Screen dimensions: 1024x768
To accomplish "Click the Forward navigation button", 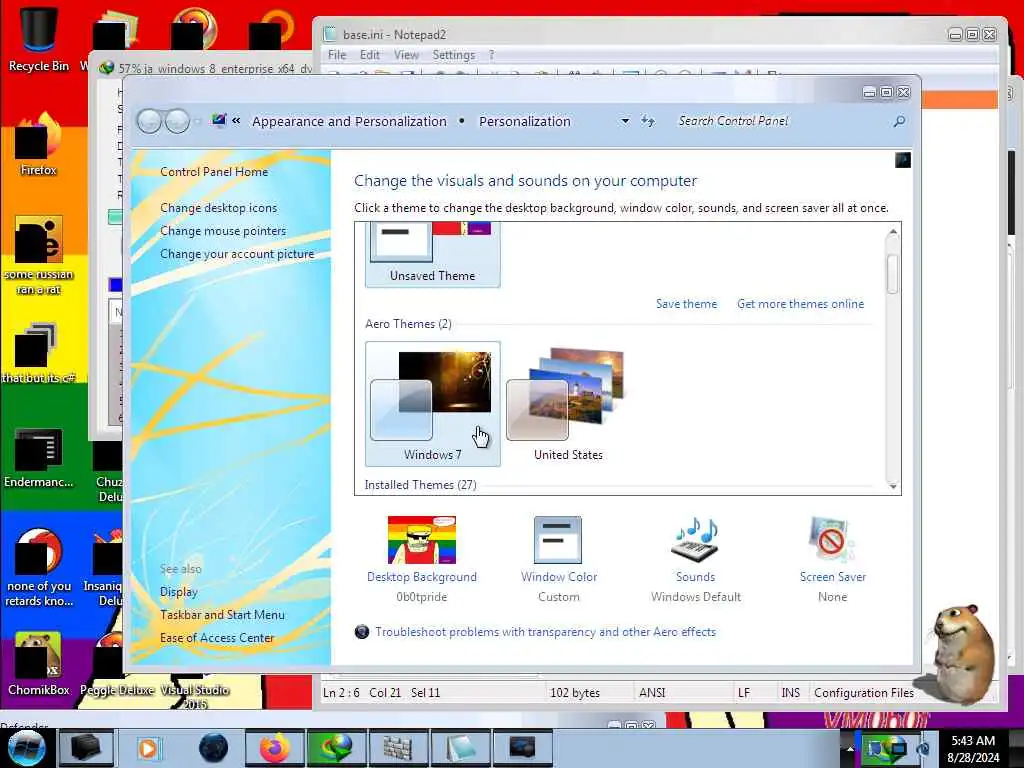I will [x=177, y=121].
